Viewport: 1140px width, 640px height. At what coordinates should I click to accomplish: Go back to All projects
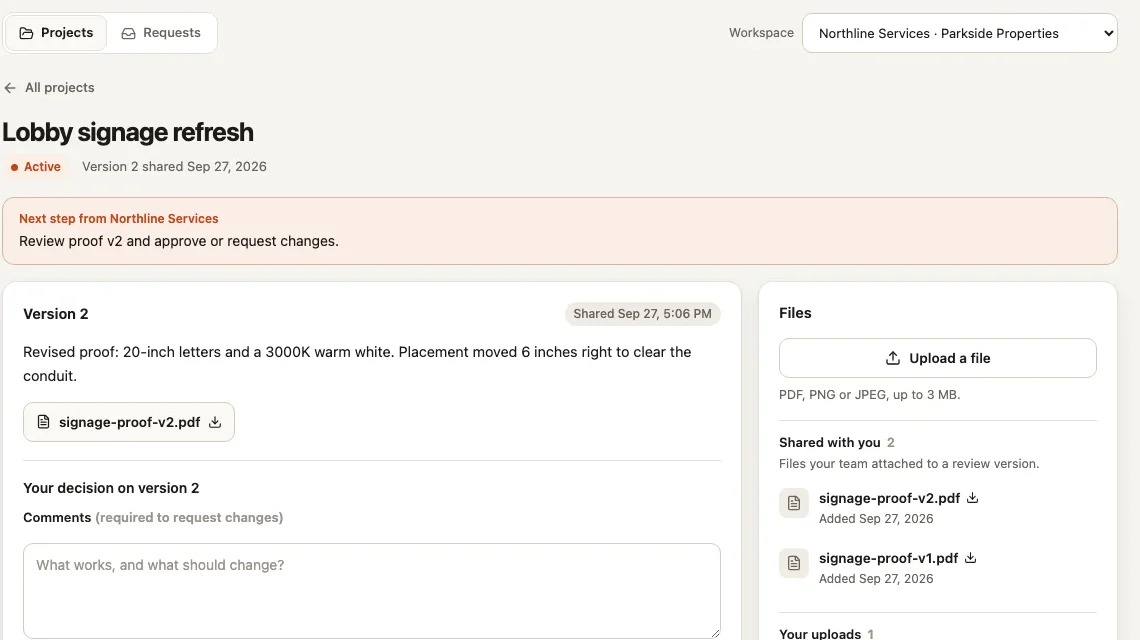(49, 87)
